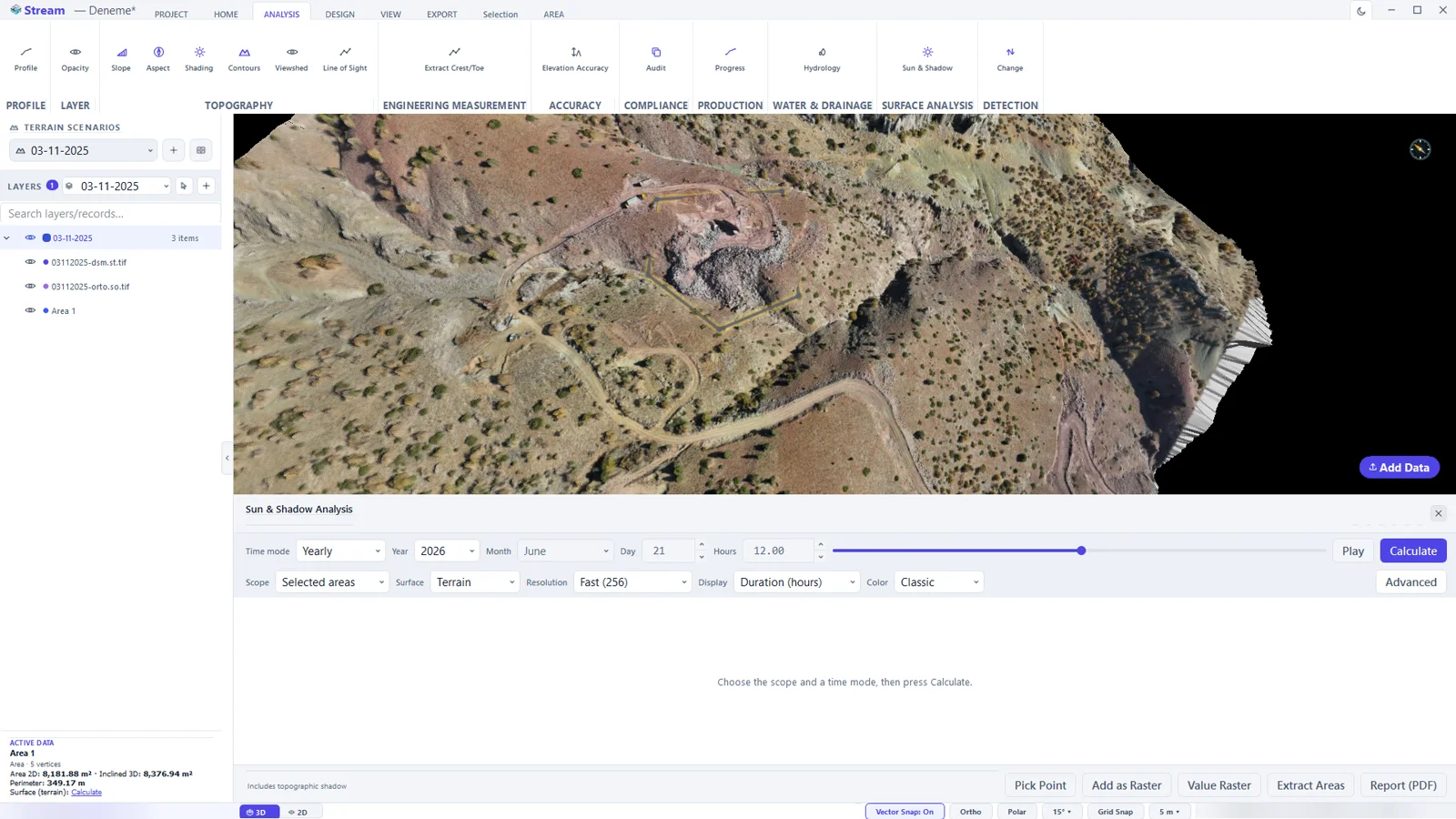The image size is (1456, 819).
Task: Open the Aspect analysis tool
Action: pyautogui.click(x=158, y=59)
